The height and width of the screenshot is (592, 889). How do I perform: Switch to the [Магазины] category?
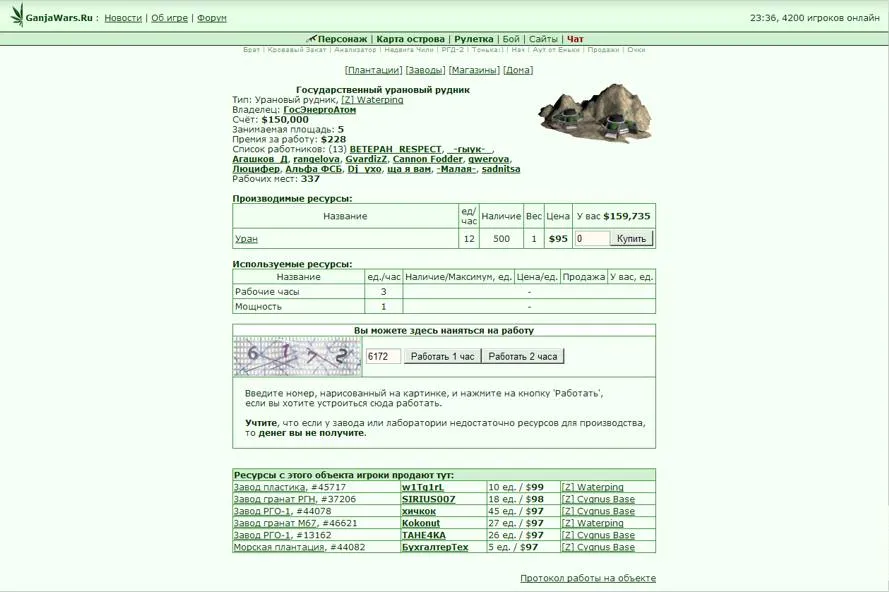click(474, 70)
